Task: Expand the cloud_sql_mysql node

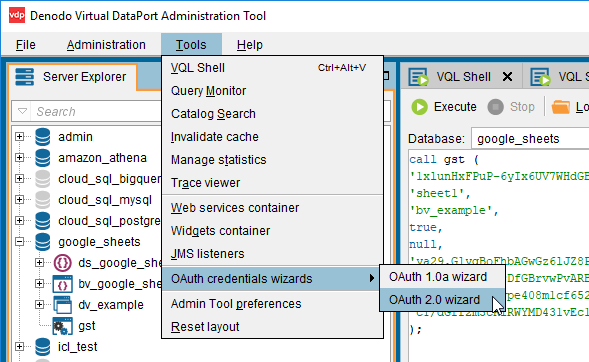Action: [20, 200]
